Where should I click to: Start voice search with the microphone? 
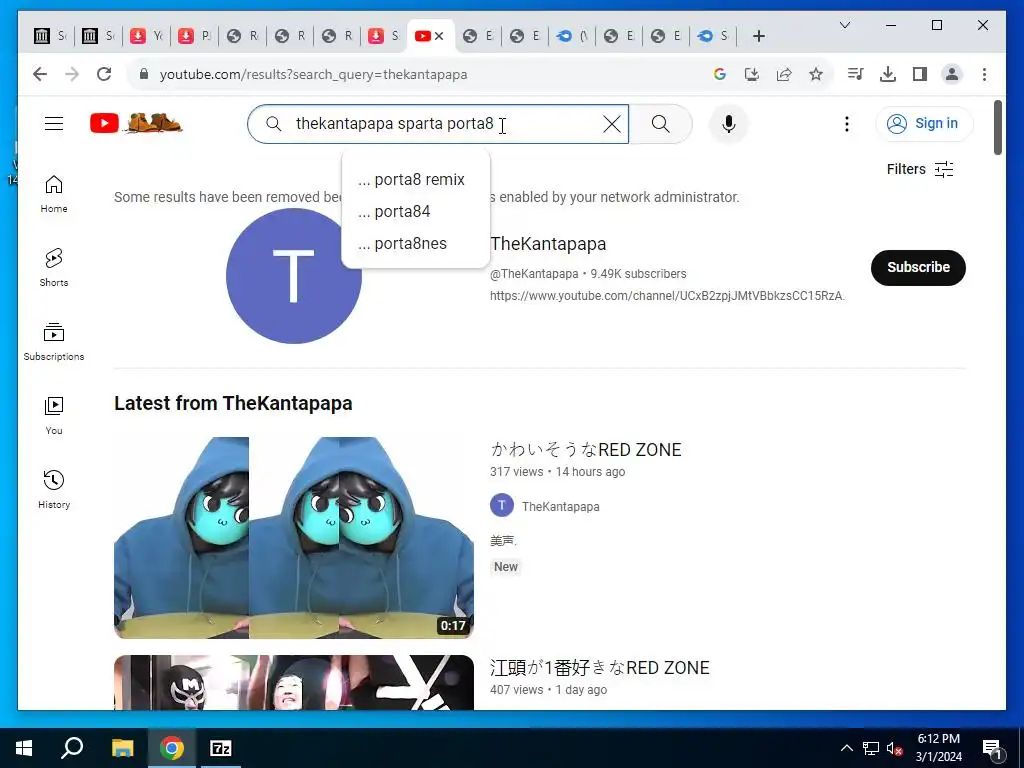729,123
